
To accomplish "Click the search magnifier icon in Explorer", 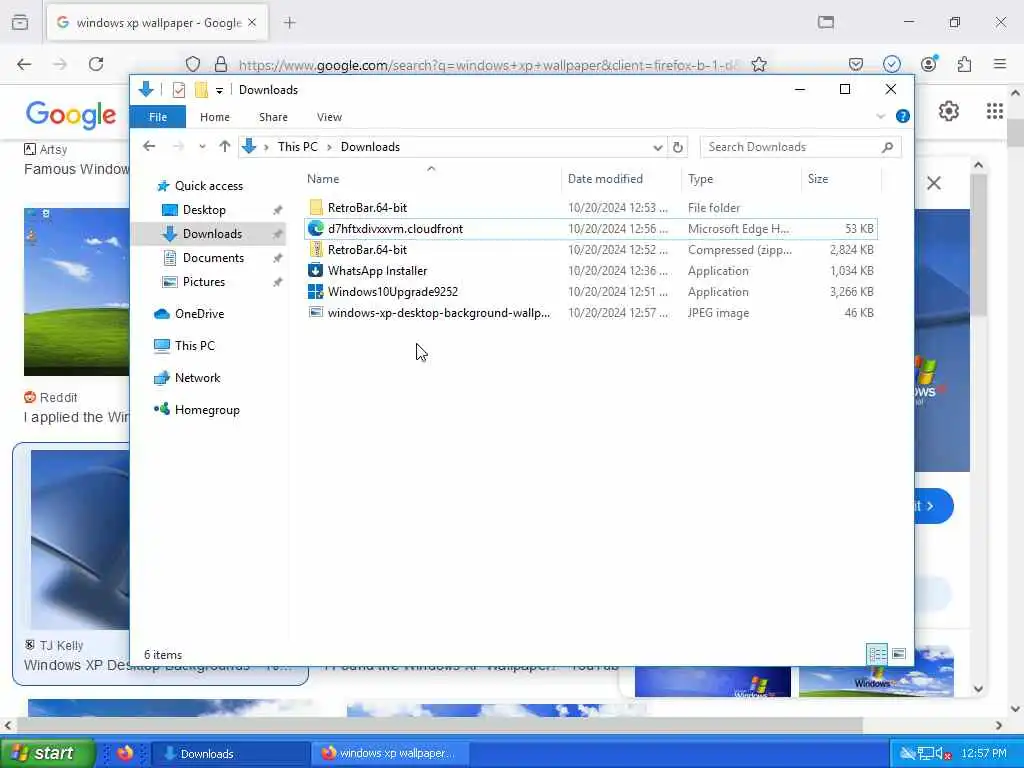I will tap(887, 147).
